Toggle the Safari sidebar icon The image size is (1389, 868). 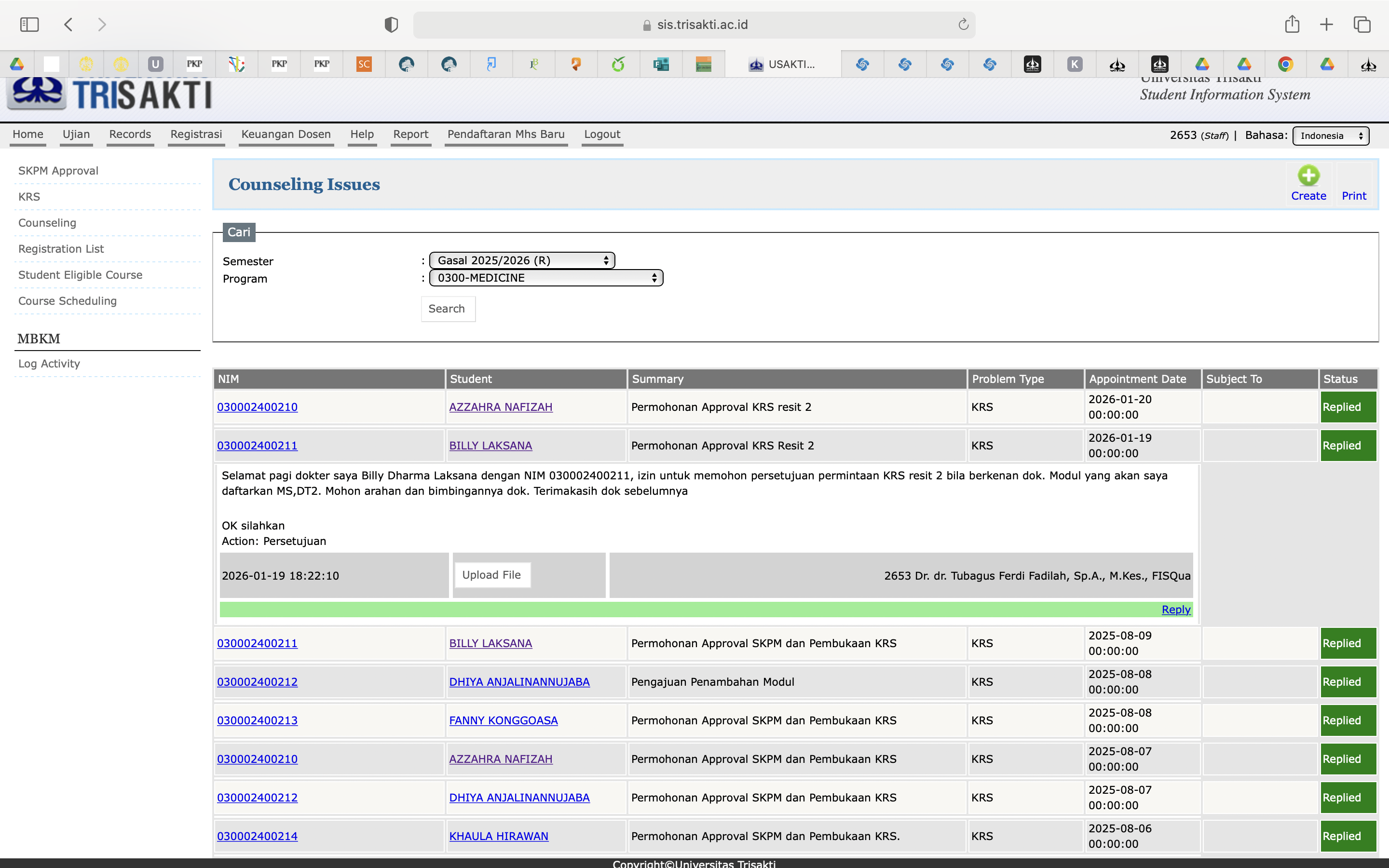point(29,25)
